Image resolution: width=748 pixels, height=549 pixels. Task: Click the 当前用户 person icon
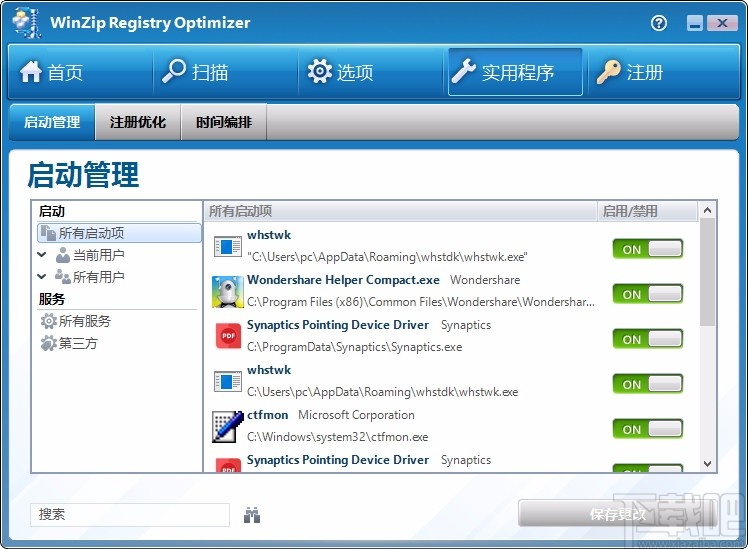coord(62,255)
